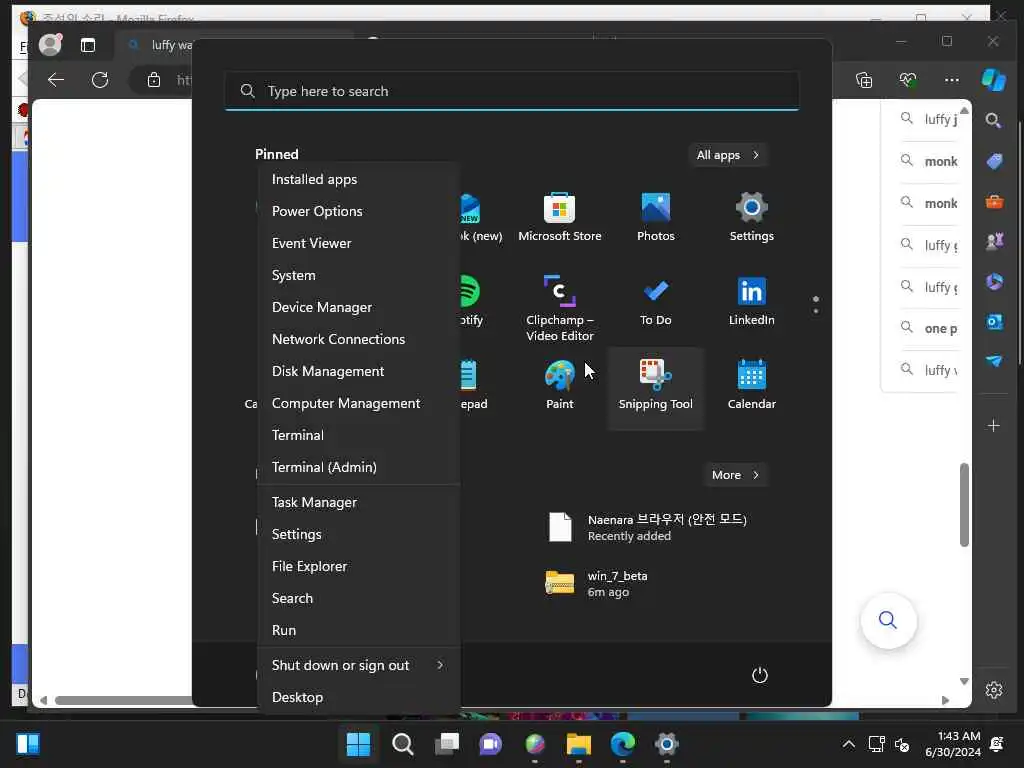1024x768 pixels.
Task: Click the network tray icon
Action: coord(876,744)
